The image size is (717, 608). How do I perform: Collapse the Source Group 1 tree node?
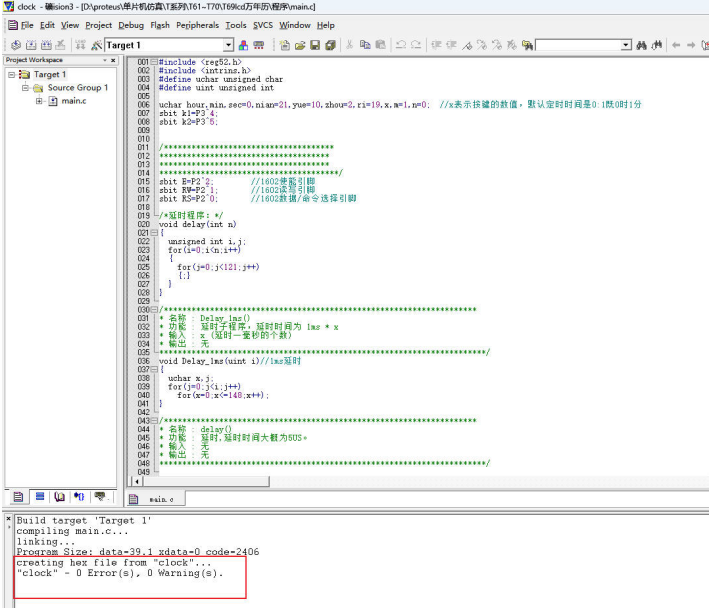[x=26, y=88]
